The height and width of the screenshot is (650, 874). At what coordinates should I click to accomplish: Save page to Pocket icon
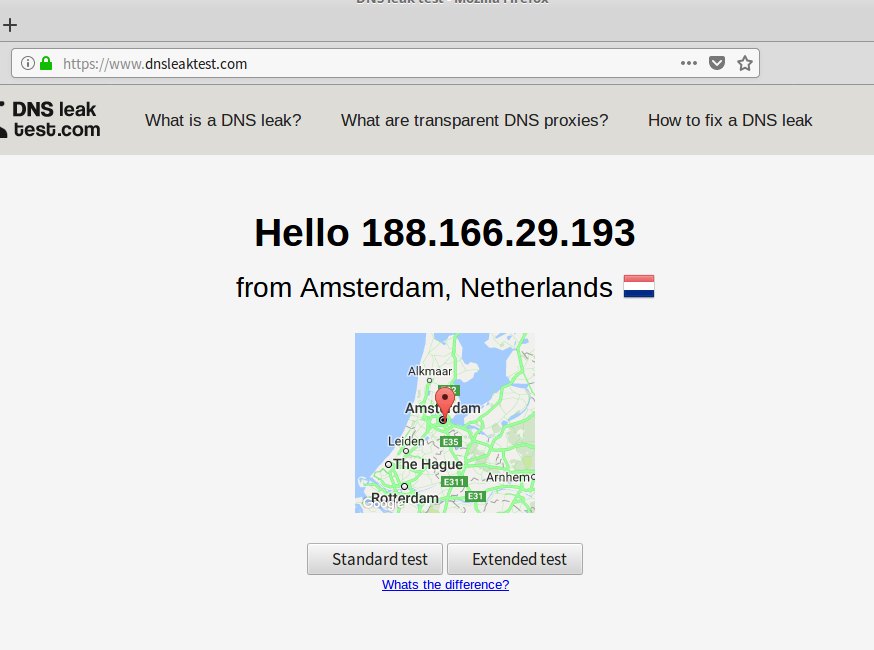coord(716,63)
